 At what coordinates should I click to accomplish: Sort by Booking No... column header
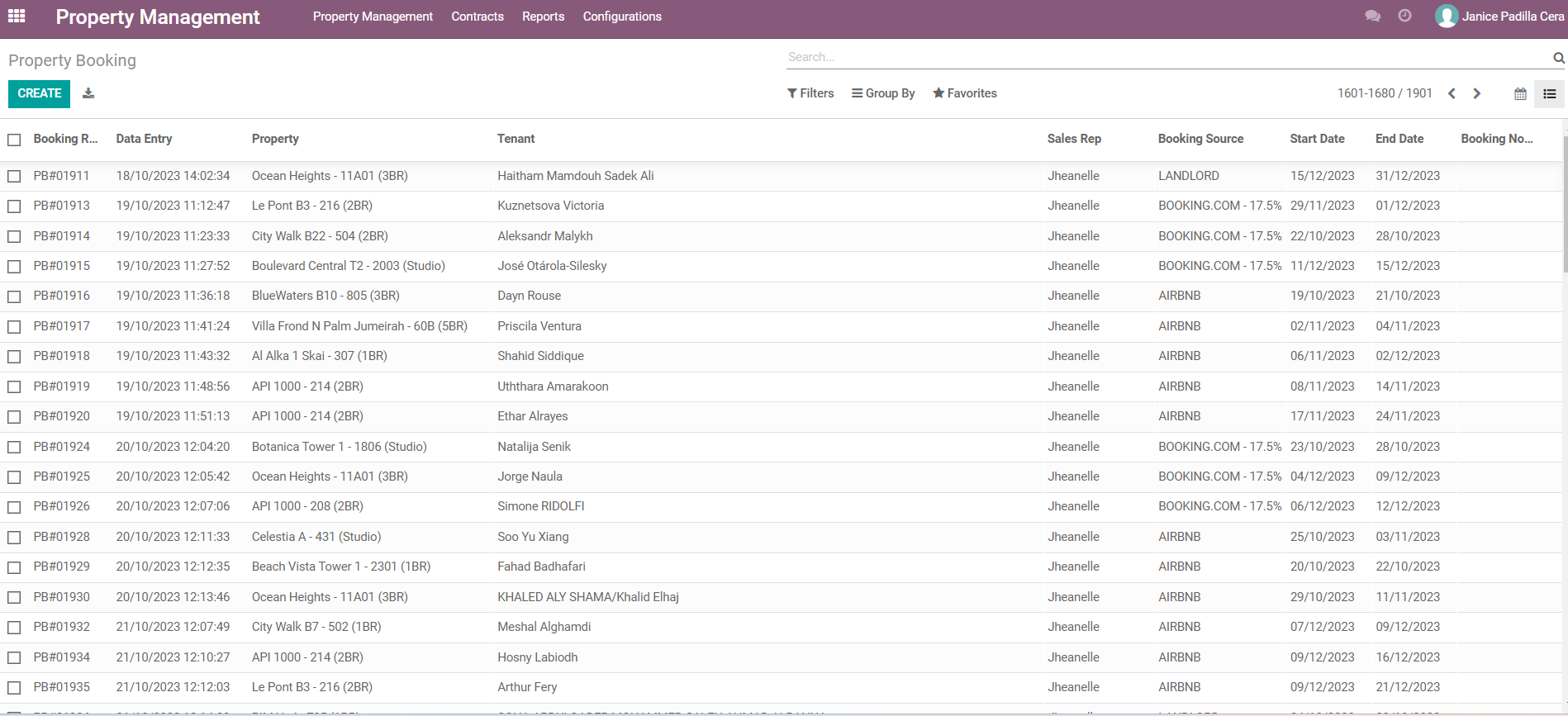pyautogui.click(x=1496, y=139)
